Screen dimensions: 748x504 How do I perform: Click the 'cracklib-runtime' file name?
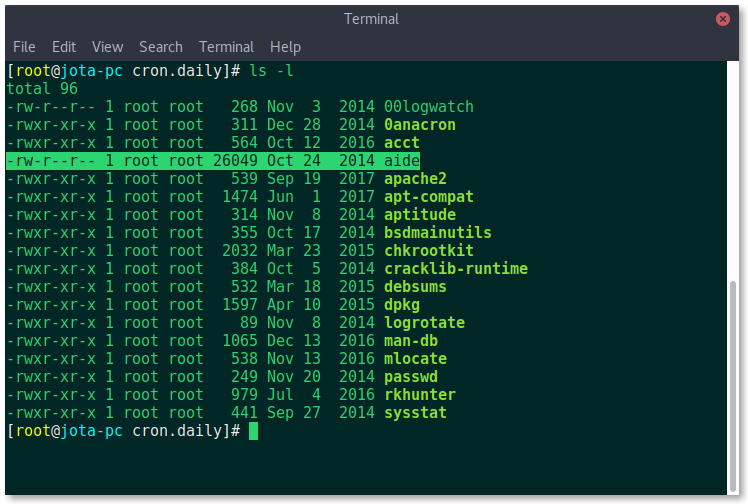click(x=456, y=269)
